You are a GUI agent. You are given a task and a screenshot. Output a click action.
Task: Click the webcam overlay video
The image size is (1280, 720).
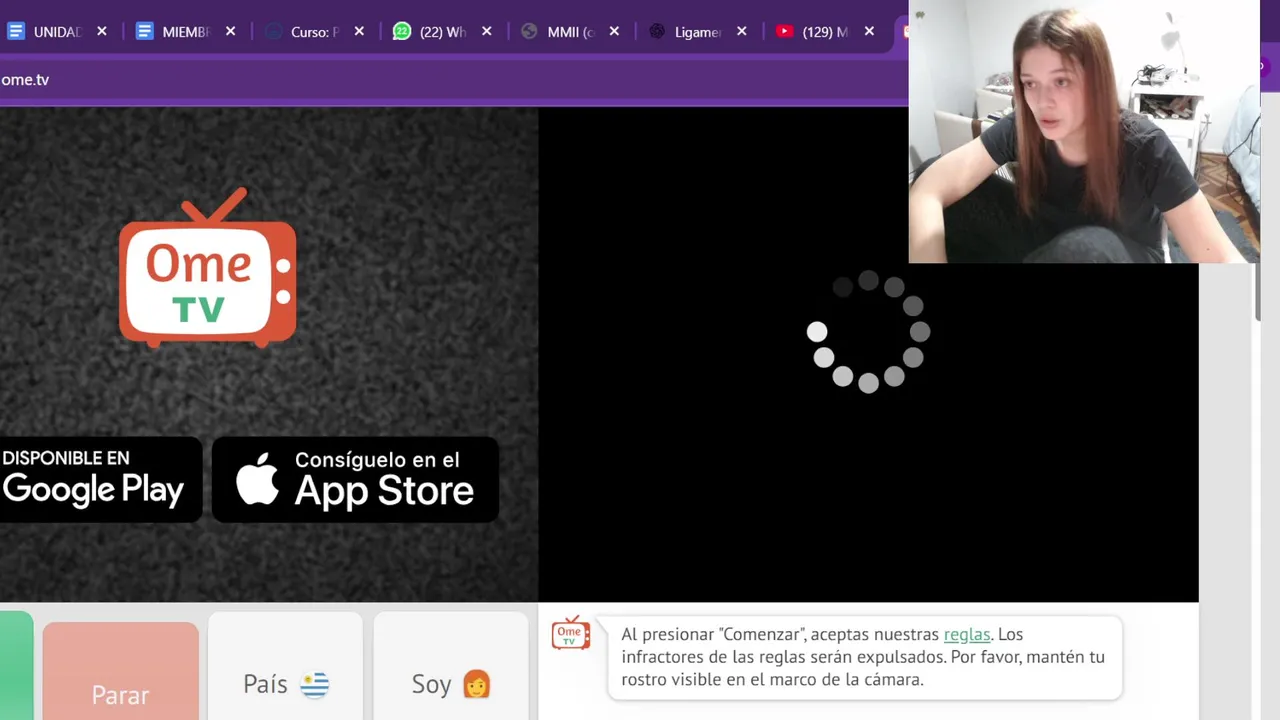pyautogui.click(x=1084, y=131)
